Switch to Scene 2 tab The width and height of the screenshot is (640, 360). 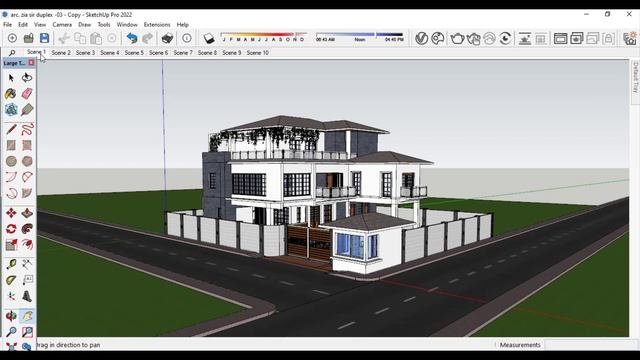pyautogui.click(x=61, y=53)
